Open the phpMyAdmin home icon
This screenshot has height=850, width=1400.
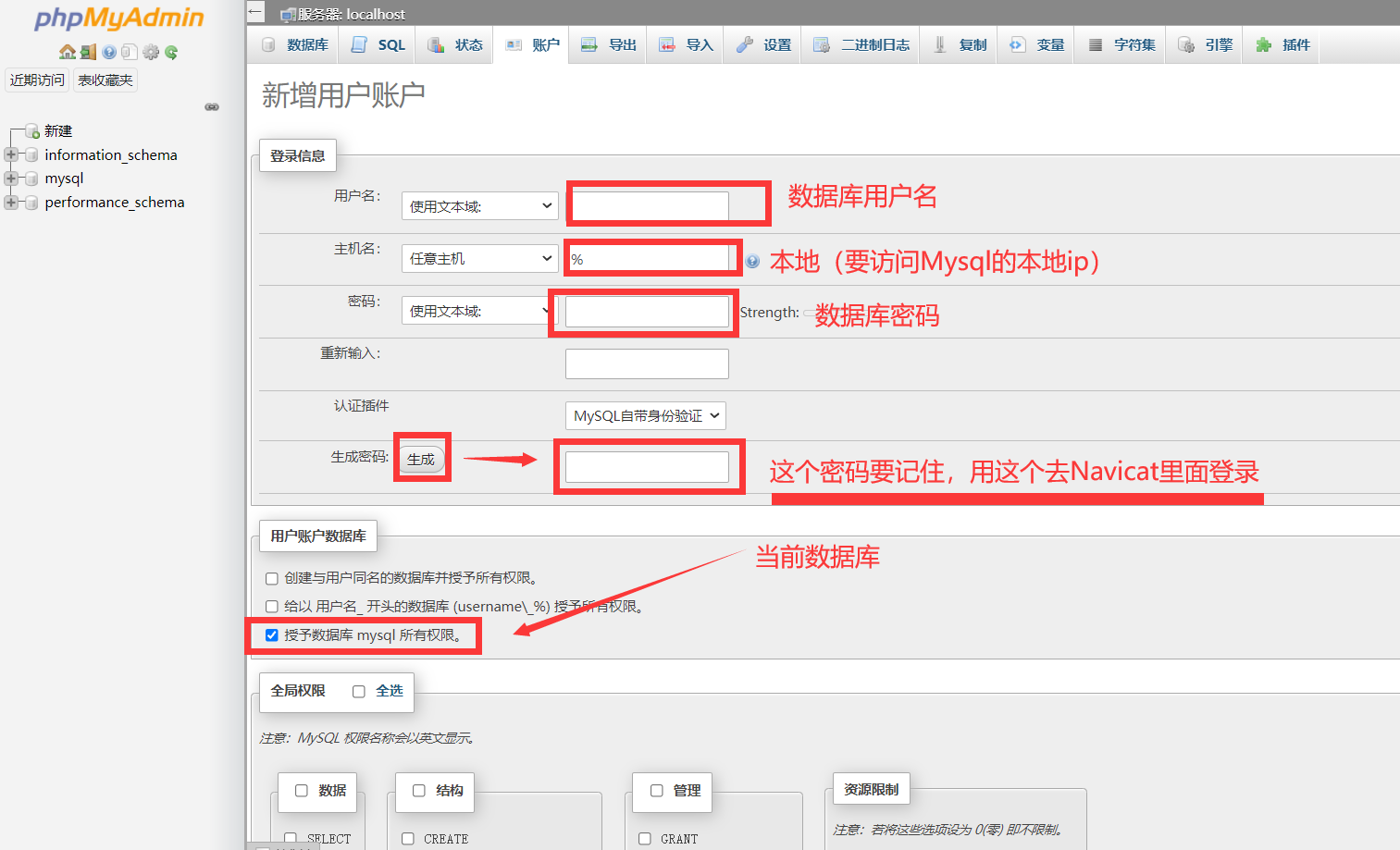click(68, 52)
